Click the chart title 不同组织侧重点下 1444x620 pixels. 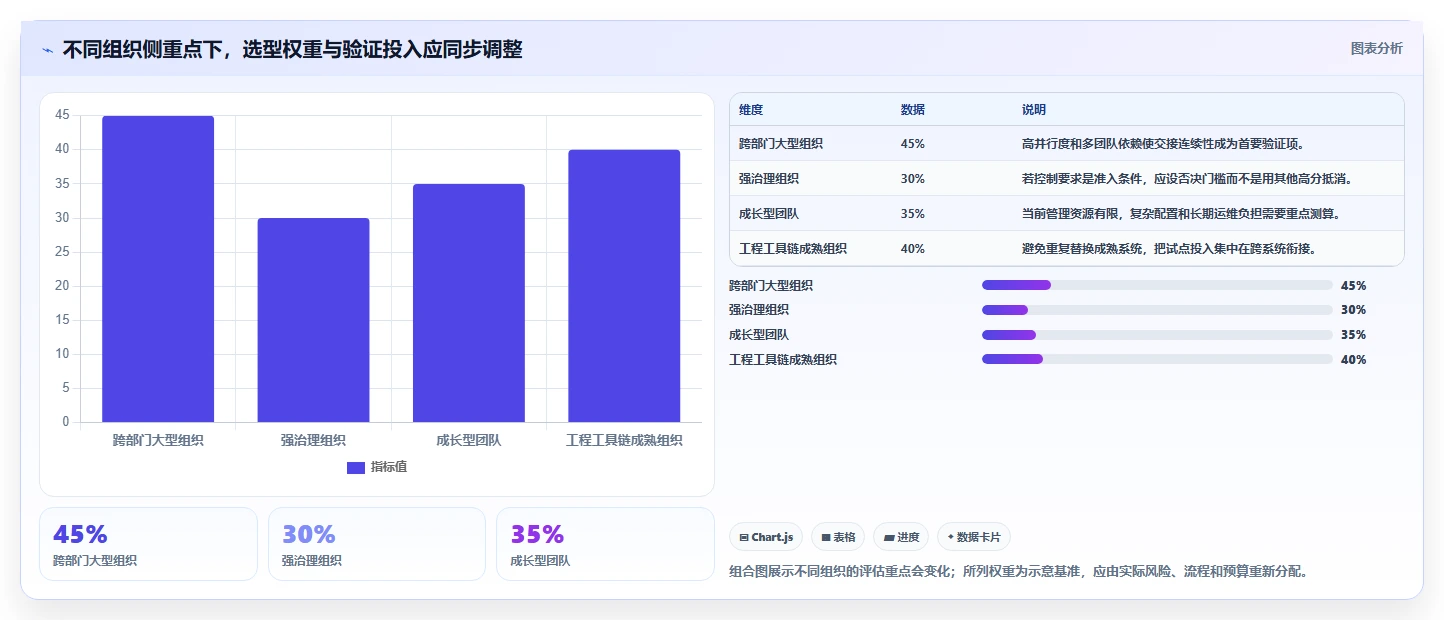point(292,49)
